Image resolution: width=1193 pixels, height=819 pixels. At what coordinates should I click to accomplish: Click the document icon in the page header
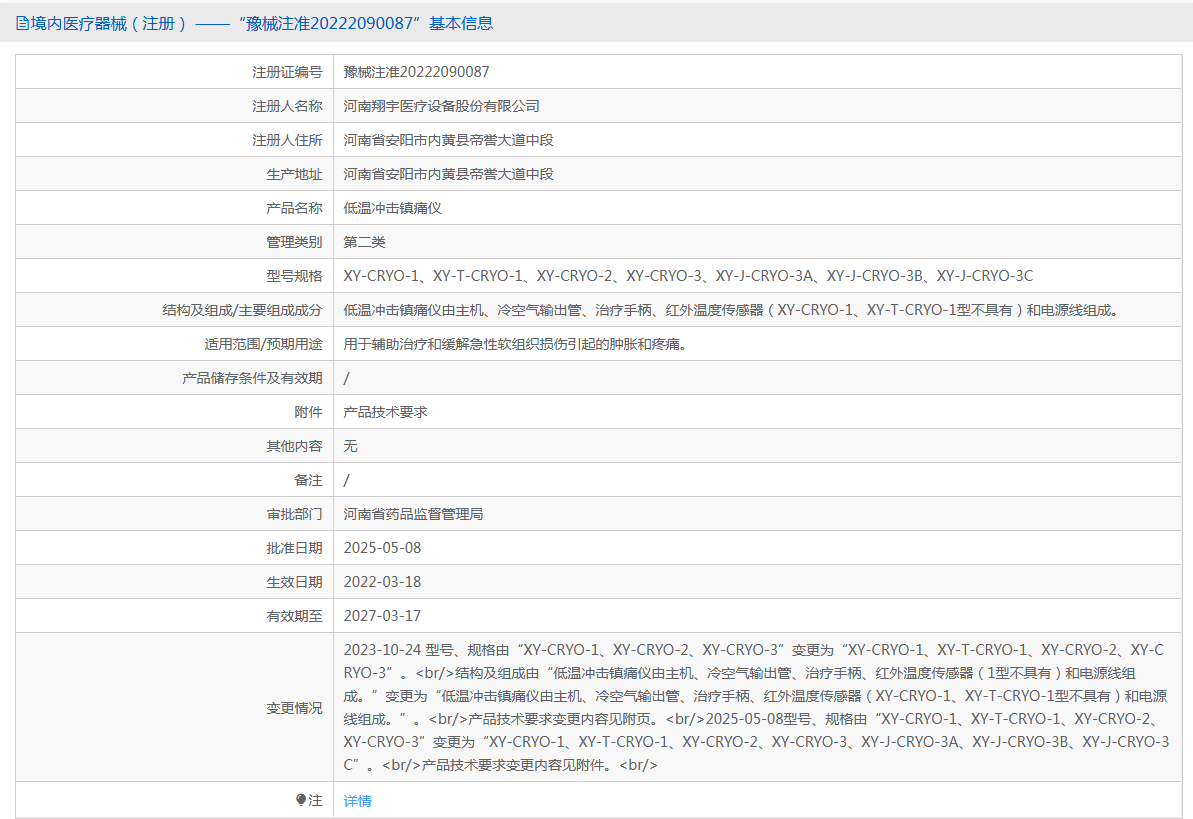(22, 24)
